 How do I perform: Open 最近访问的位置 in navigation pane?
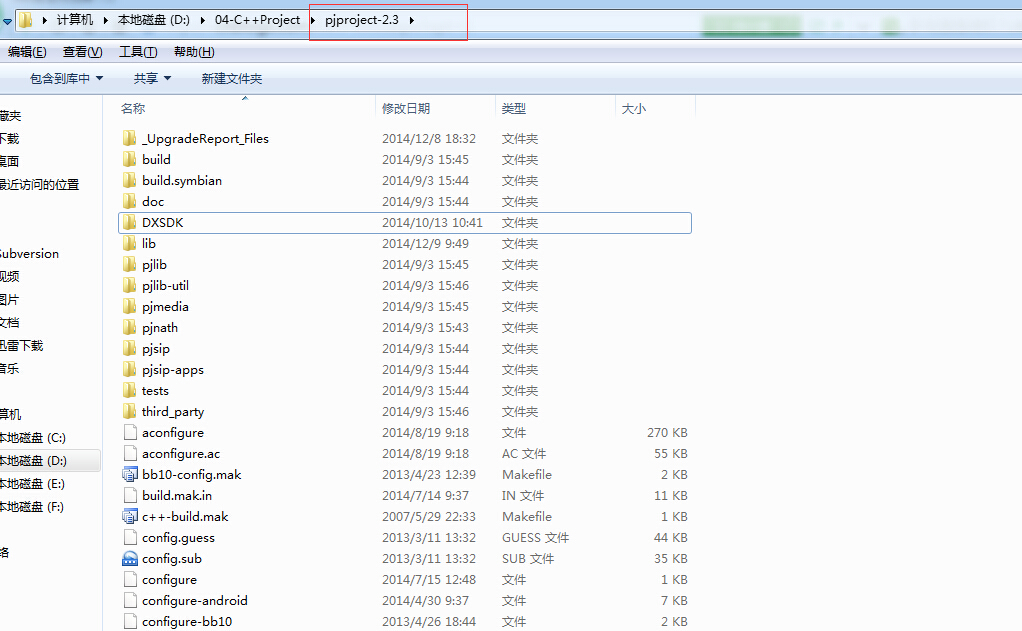(x=39, y=184)
